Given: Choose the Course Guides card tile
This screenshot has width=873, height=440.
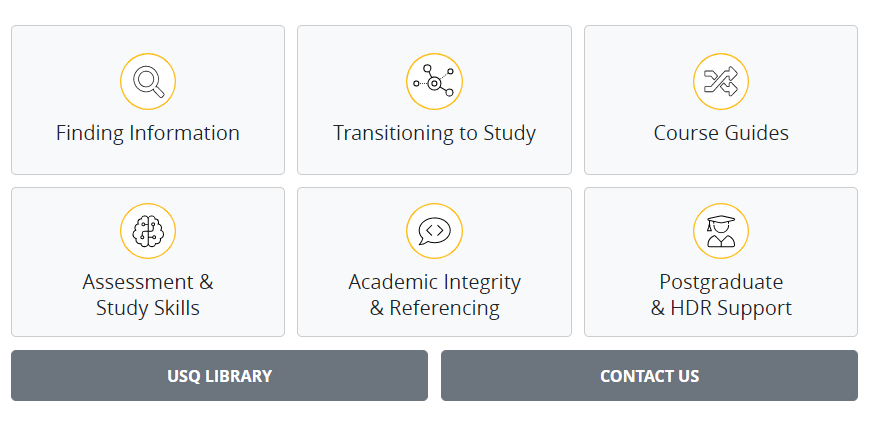Looking at the screenshot, I should pyautogui.click(x=721, y=100).
